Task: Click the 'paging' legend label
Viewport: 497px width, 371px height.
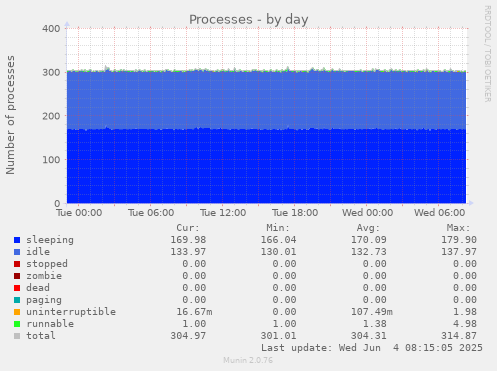Action: pyautogui.click(x=44, y=300)
